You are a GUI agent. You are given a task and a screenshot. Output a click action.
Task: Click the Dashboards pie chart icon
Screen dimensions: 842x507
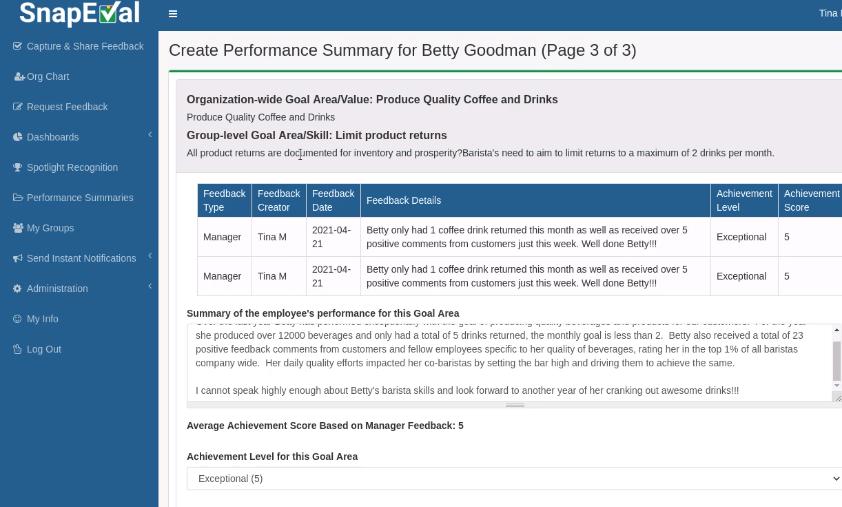pyautogui.click(x=17, y=137)
